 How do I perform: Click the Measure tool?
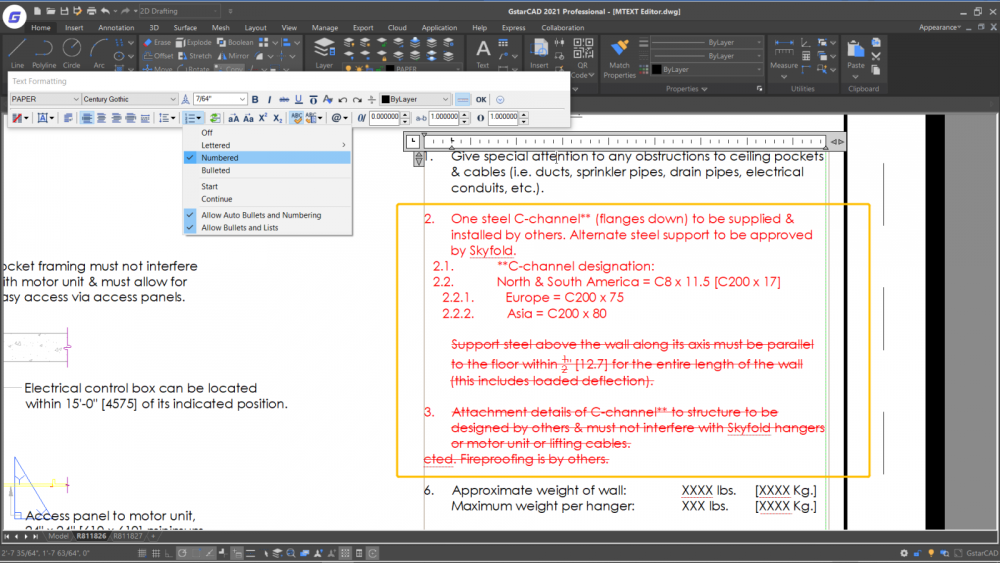tap(784, 57)
